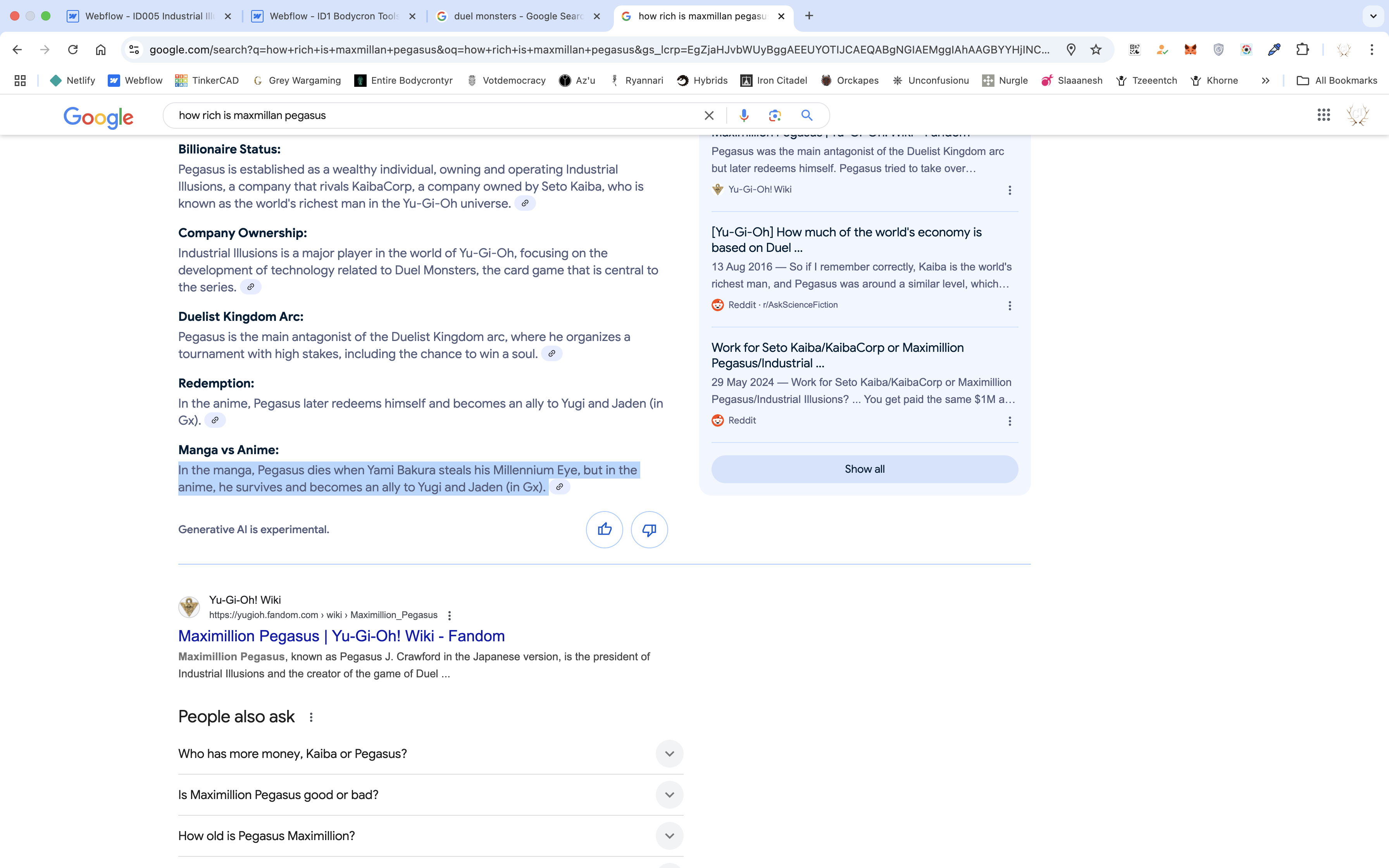The width and height of the screenshot is (1389, 868).
Task: Switch to Webflow ID1 Bodycron Tools tab
Action: point(333,16)
